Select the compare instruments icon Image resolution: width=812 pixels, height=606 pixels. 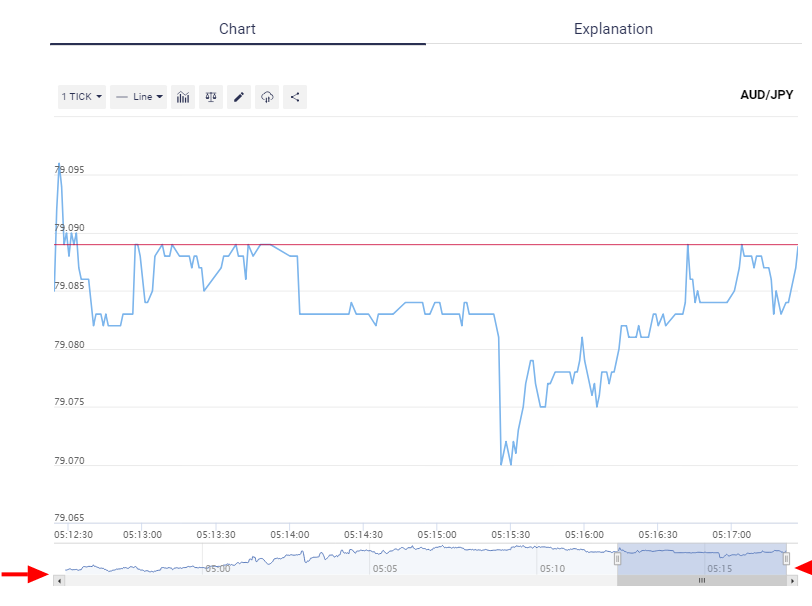point(210,96)
